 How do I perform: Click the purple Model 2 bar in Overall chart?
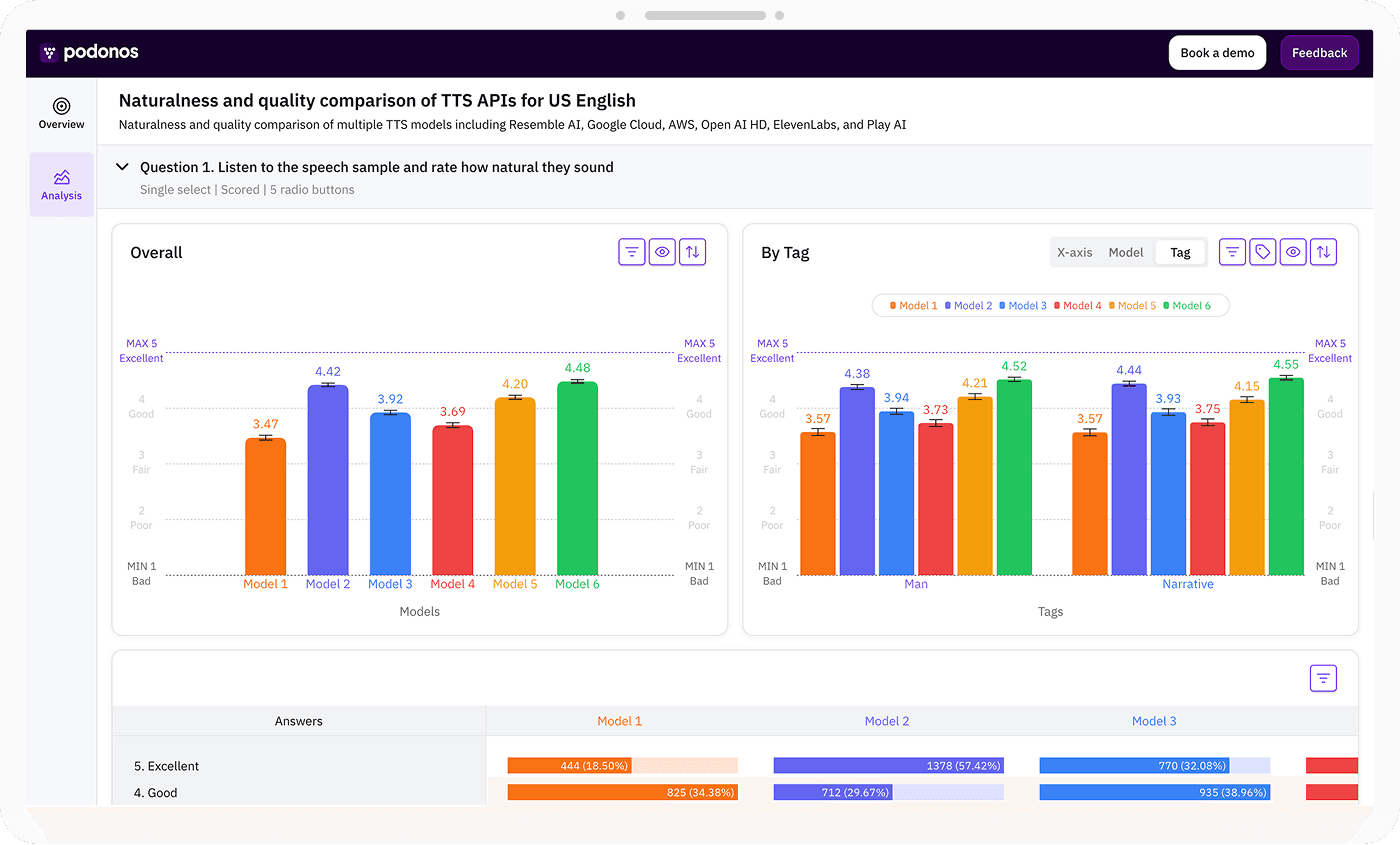[x=328, y=480]
